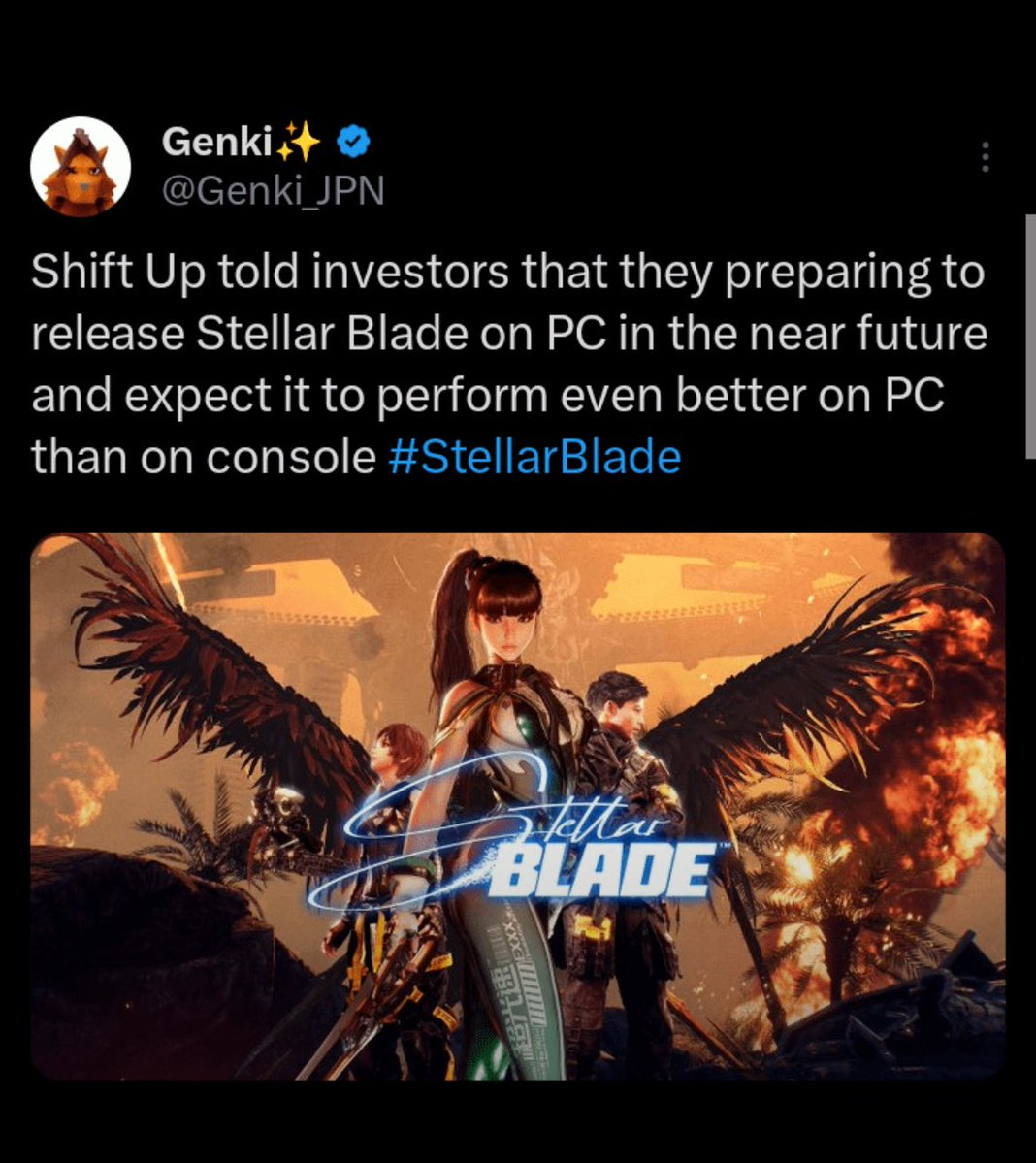
Task: Open the three-dot more options menu
Action: 985,157
